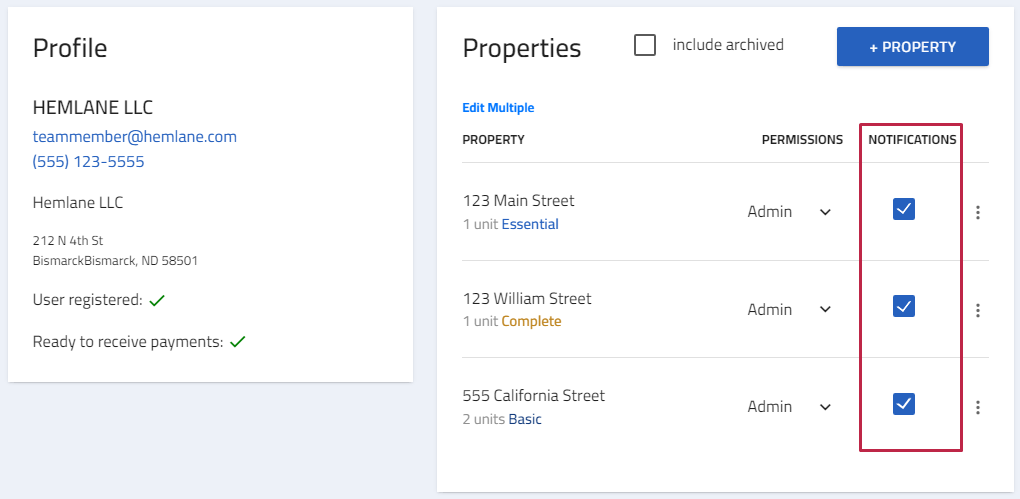This screenshot has width=1020, height=499.
Task: Click the + PROPERTY button
Action: click(x=913, y=47)
